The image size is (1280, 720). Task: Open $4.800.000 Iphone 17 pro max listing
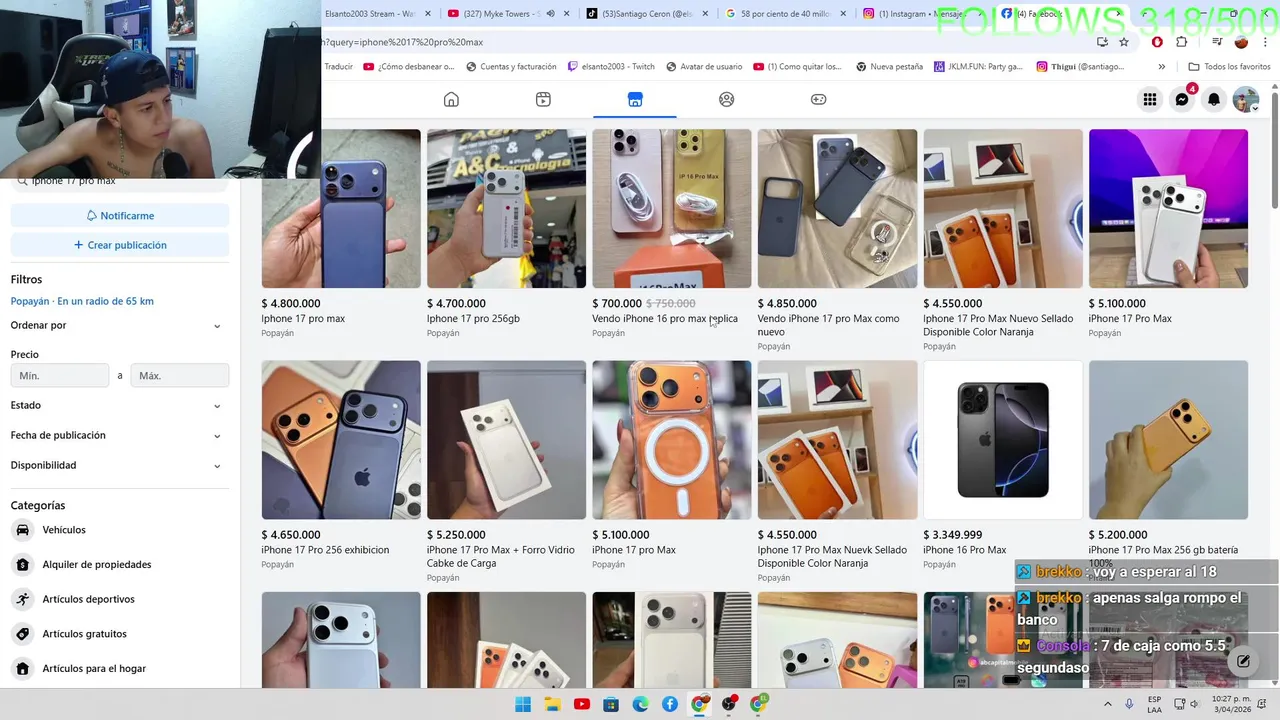[x=341, y=235]
